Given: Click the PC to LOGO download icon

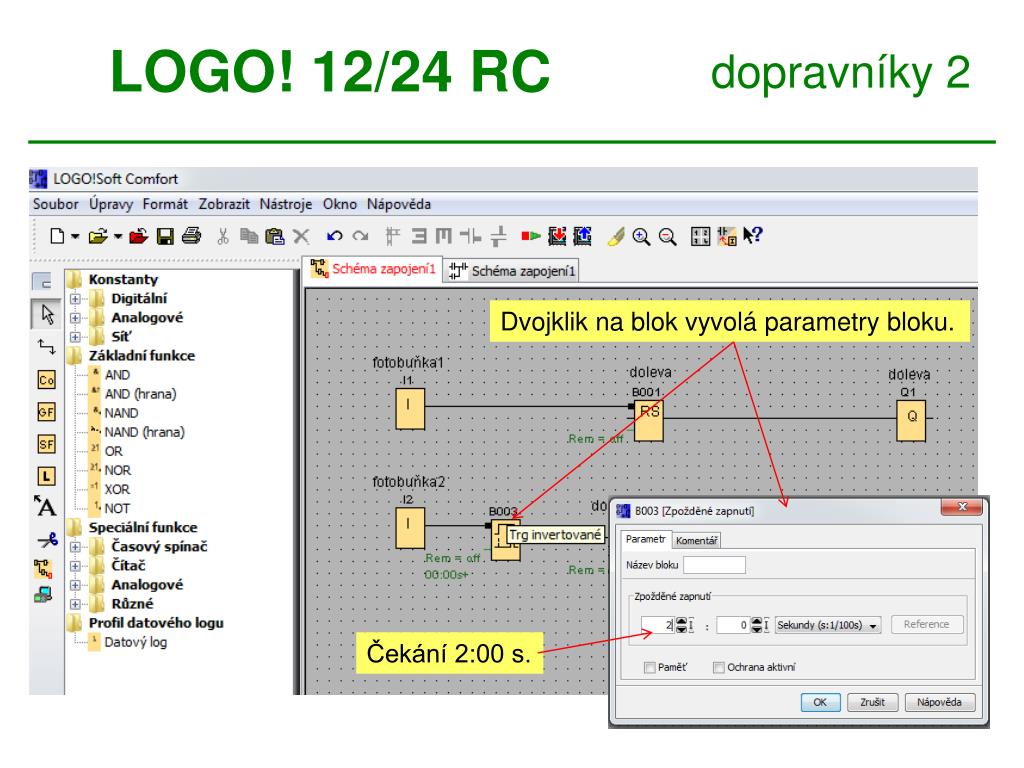Looking at the screenshot, I should tap(557, 236).
